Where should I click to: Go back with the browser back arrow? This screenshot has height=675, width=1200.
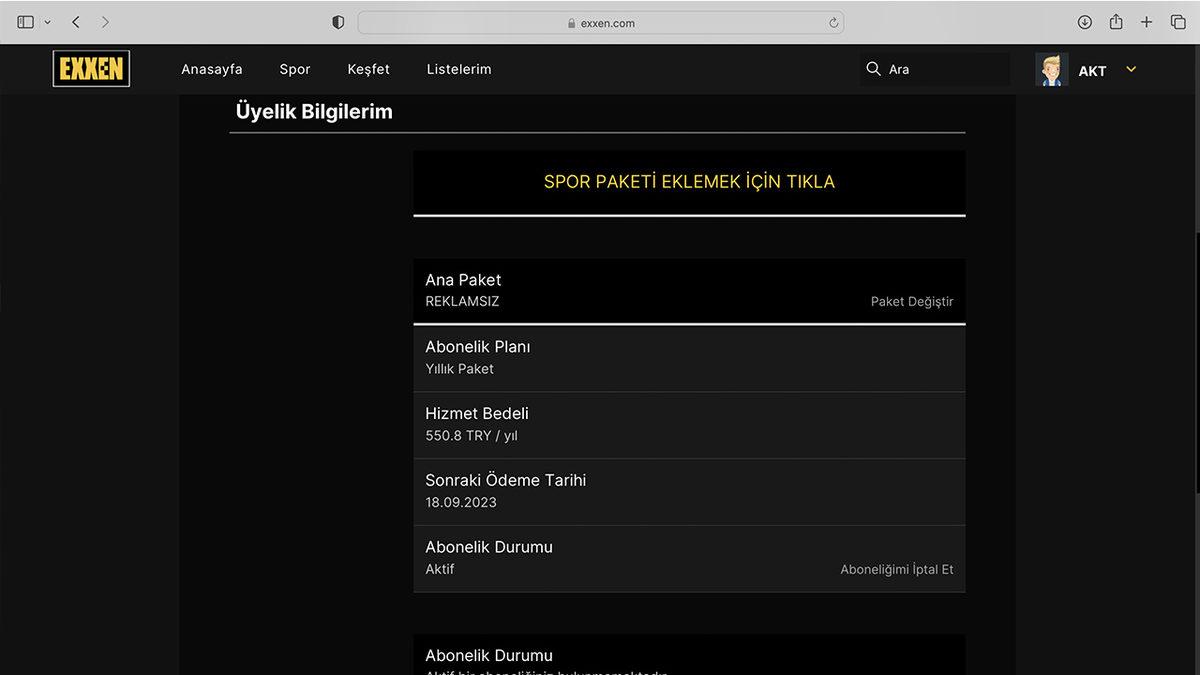pos(76,22)
